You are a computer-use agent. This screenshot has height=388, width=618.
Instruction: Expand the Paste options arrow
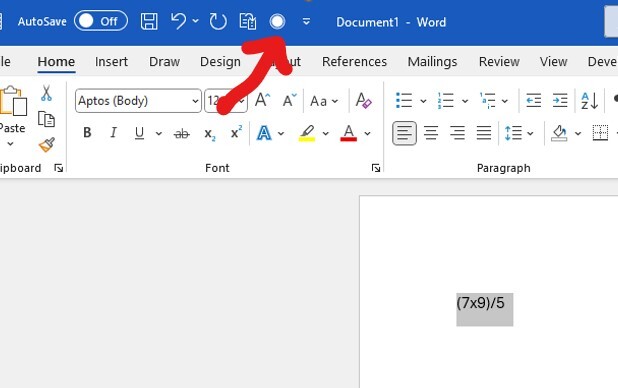coord(11,144)
